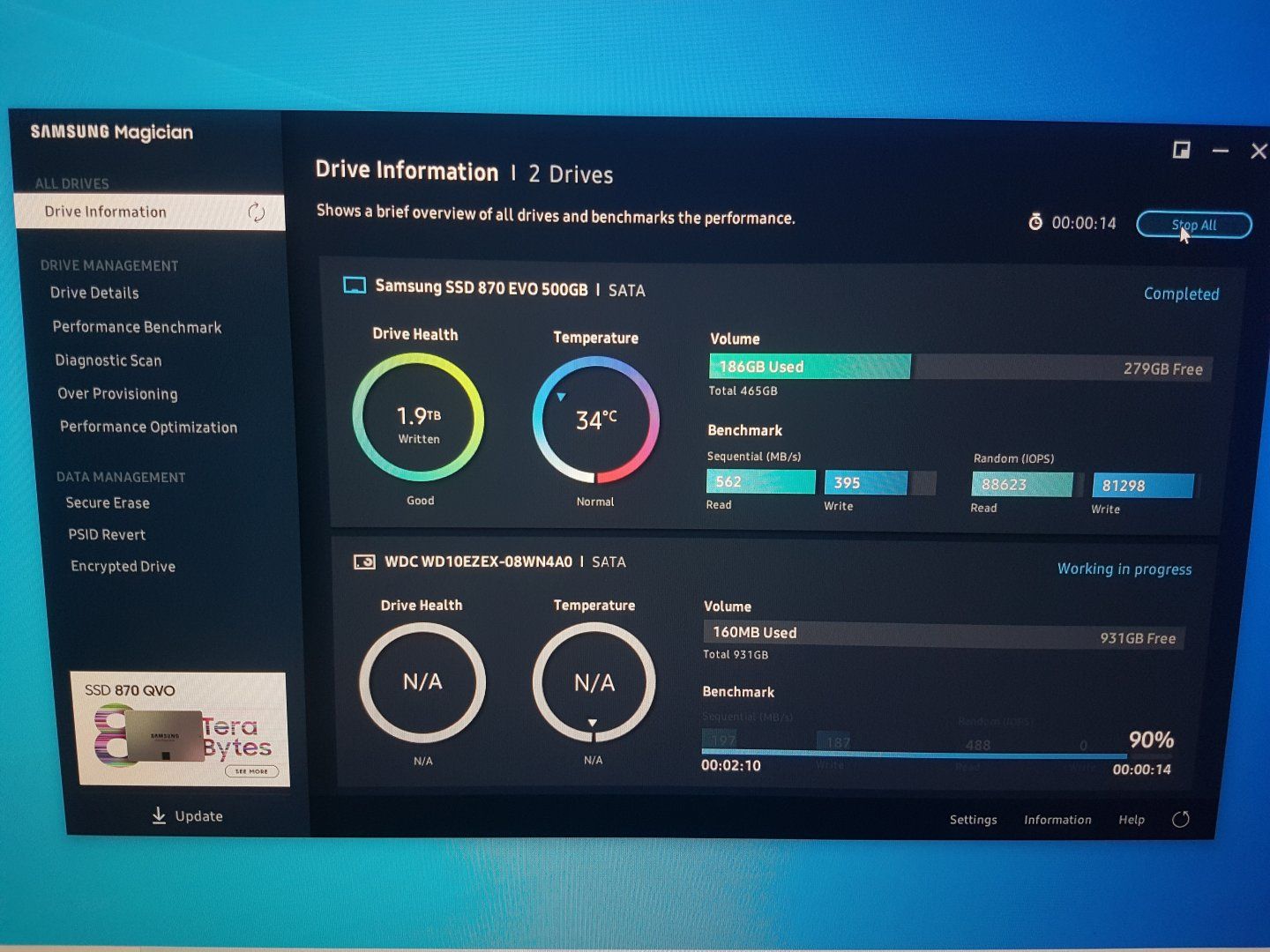Image resolution: width=1270 pixels, height=952 pixels.
Task: Click the 00:00:14 timer at top
Action: click(1084, 223)
